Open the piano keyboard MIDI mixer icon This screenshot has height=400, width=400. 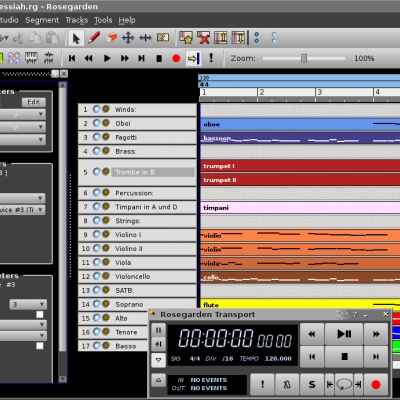(31, 58)
